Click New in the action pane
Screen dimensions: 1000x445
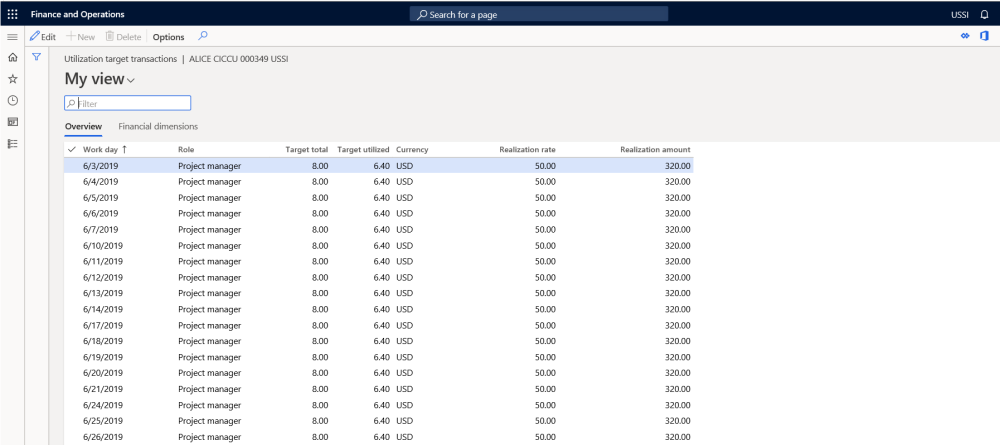click(81, 37)
